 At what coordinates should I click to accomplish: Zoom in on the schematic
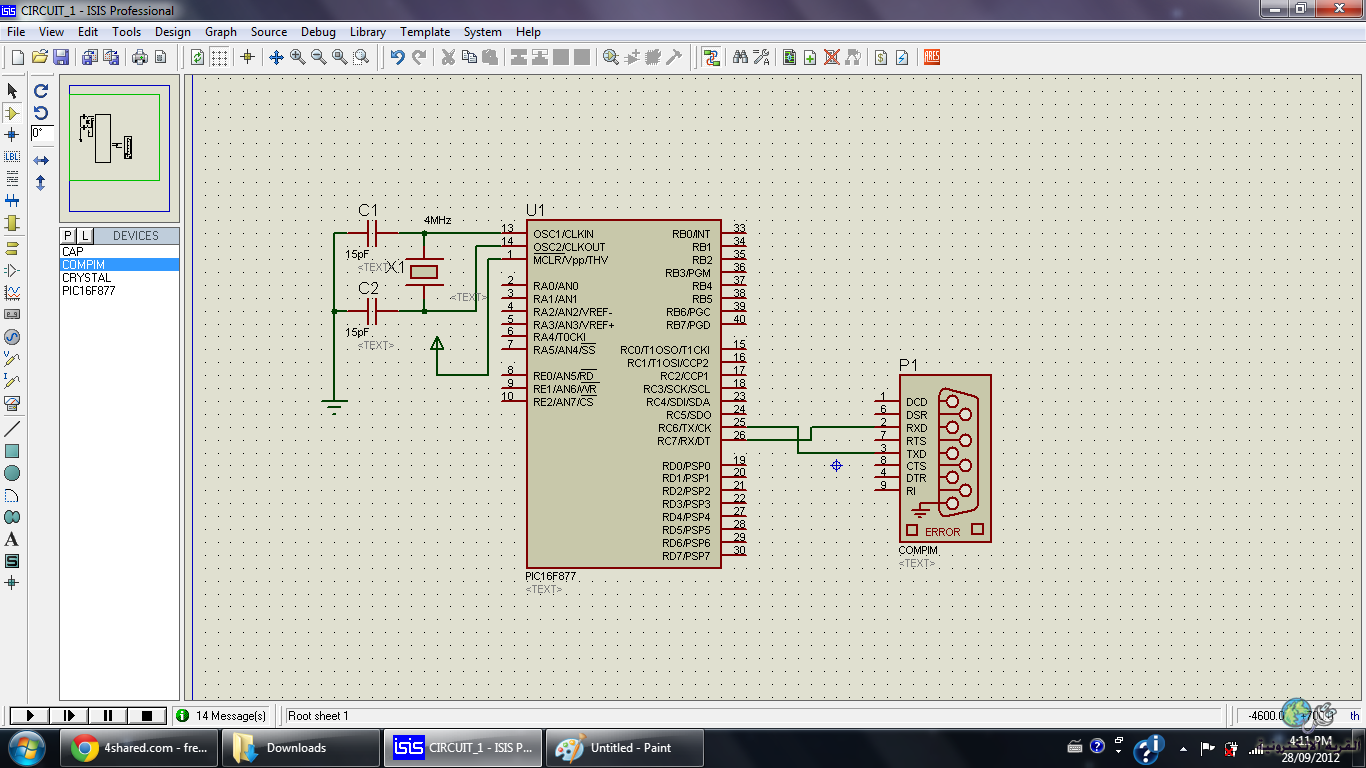pyautogui.click(x=298, y=57)
